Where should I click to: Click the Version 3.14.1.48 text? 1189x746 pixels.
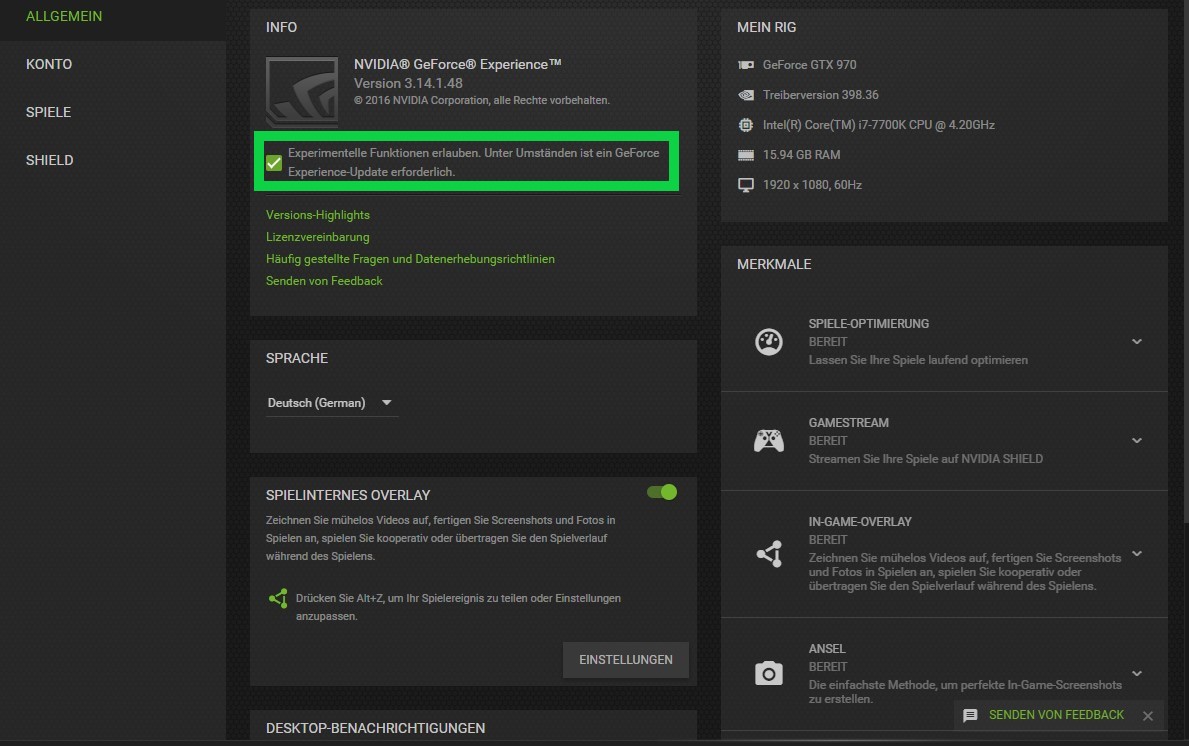click(x=408, y=83)
